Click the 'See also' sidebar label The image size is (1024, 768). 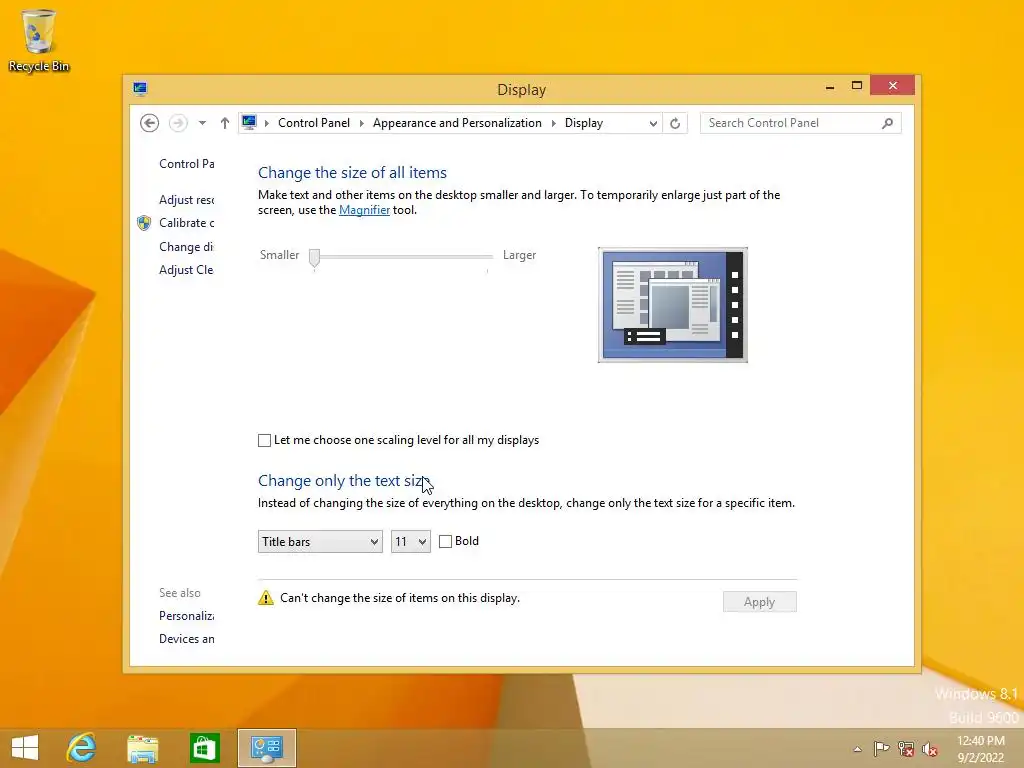tap(180, 593)
